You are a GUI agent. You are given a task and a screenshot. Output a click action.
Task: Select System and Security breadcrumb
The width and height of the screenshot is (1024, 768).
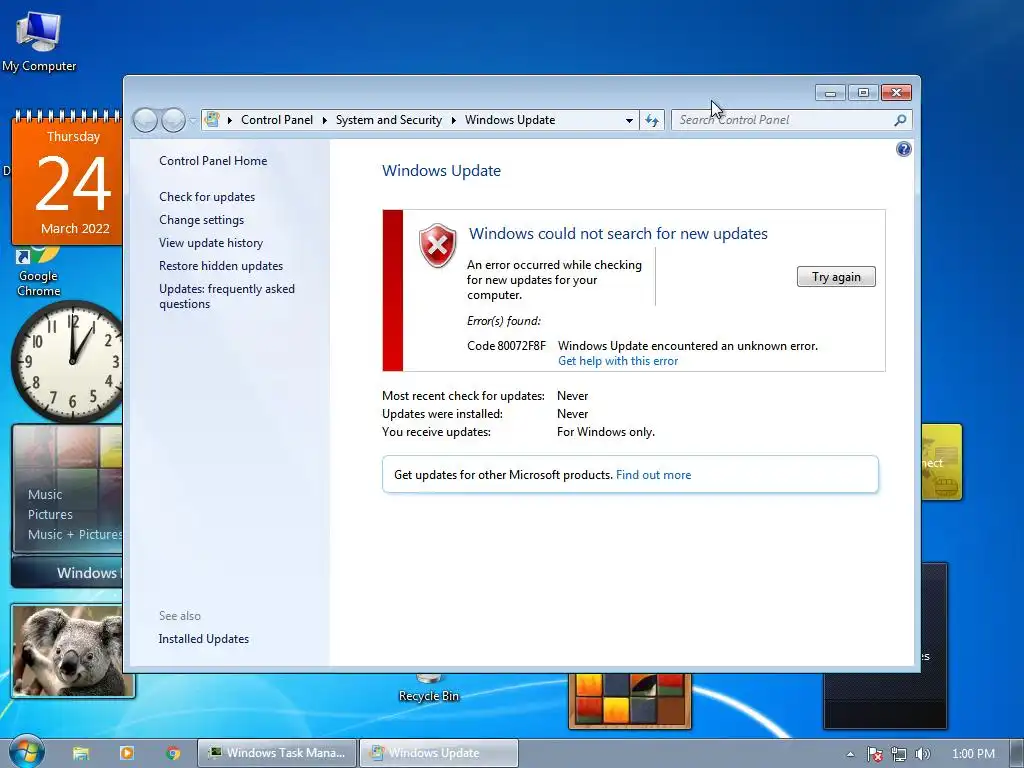(389, 120)
